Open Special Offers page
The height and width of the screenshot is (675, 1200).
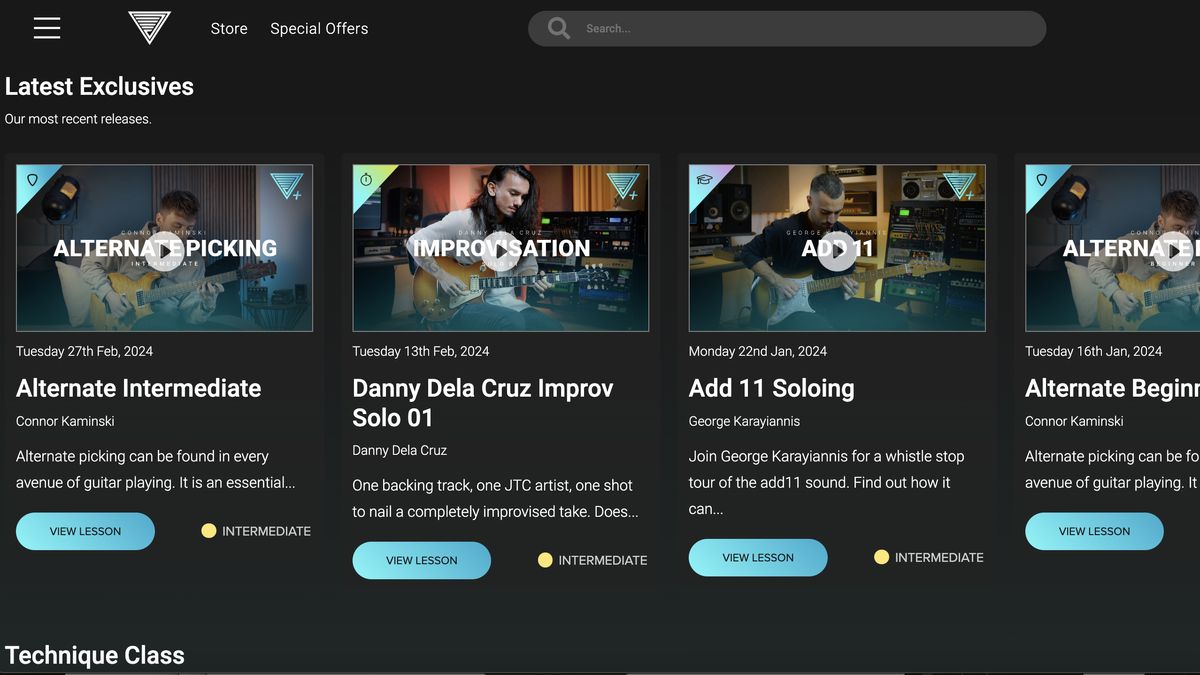click(x=319, y=29)
